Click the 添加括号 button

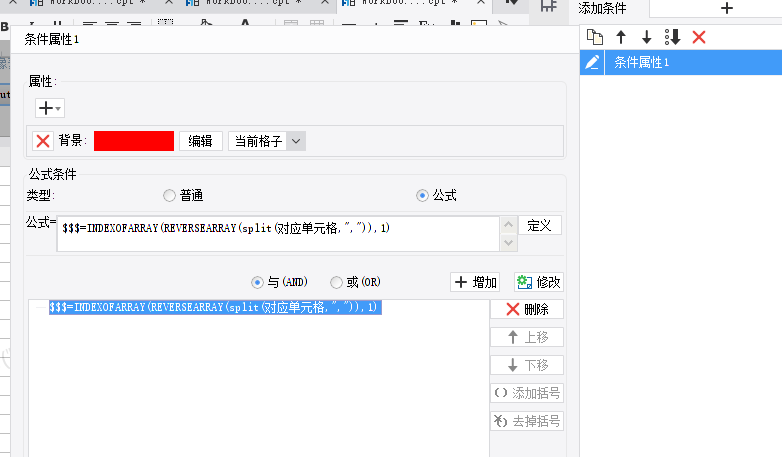tap(527, 393)
